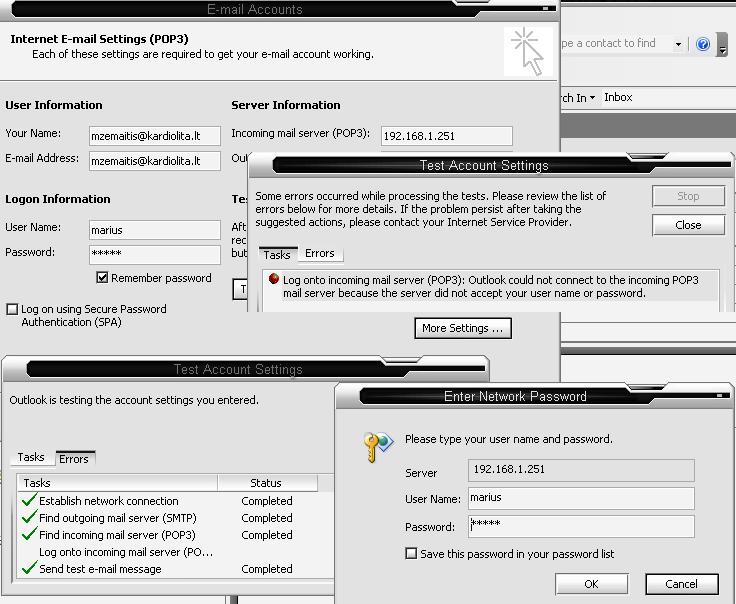Viewport: 736px width, 604px height.
Task: Click Cancel in the Enter Network Password dialog
Action: (681, 584)
